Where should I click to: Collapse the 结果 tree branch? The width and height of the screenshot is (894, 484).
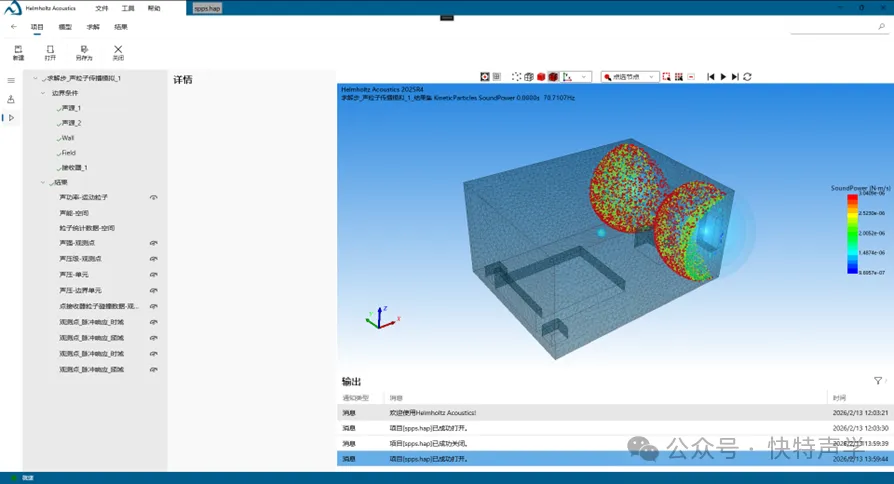tap(43, 182)
